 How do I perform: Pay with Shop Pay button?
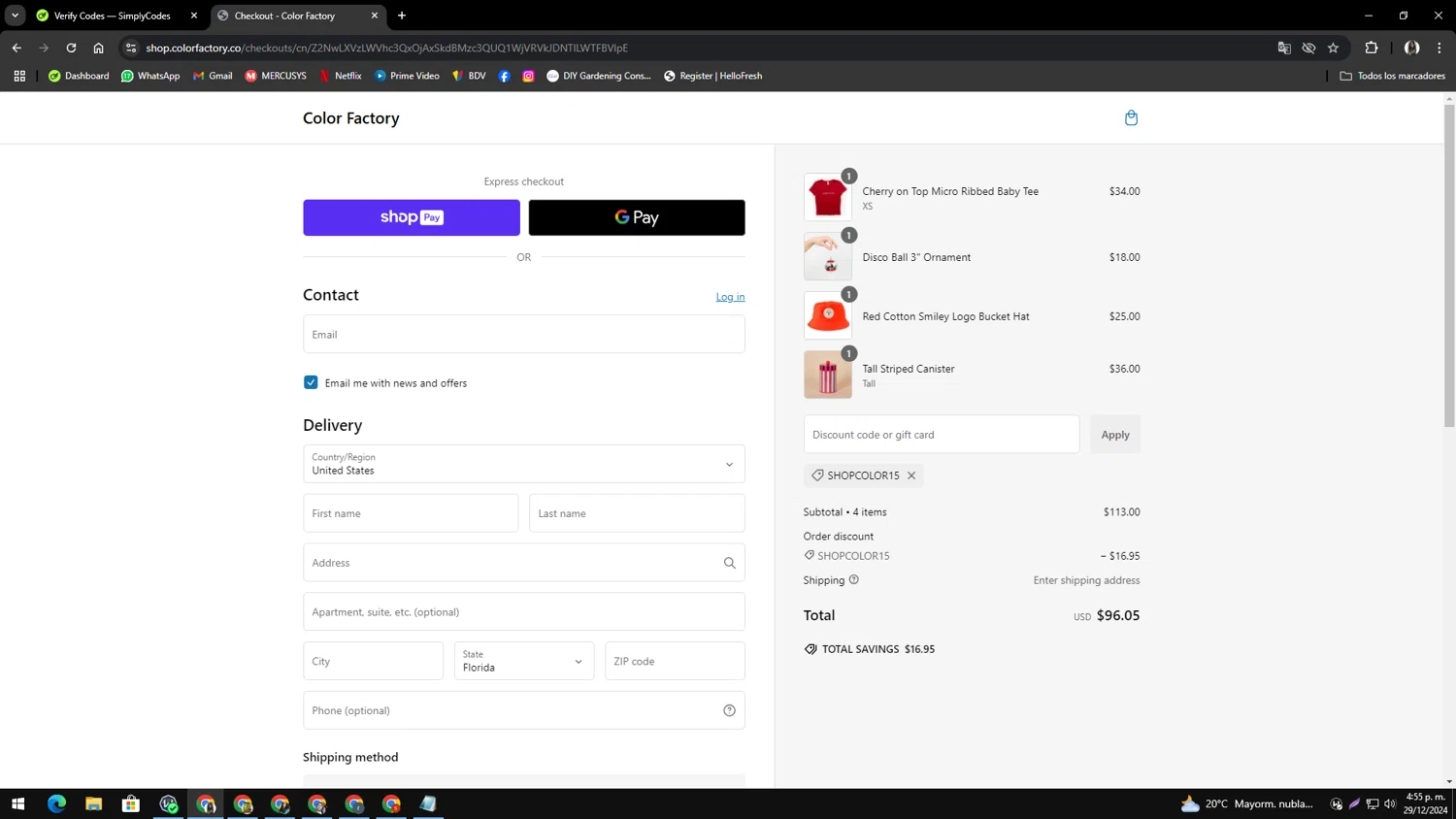pos(412,217)
